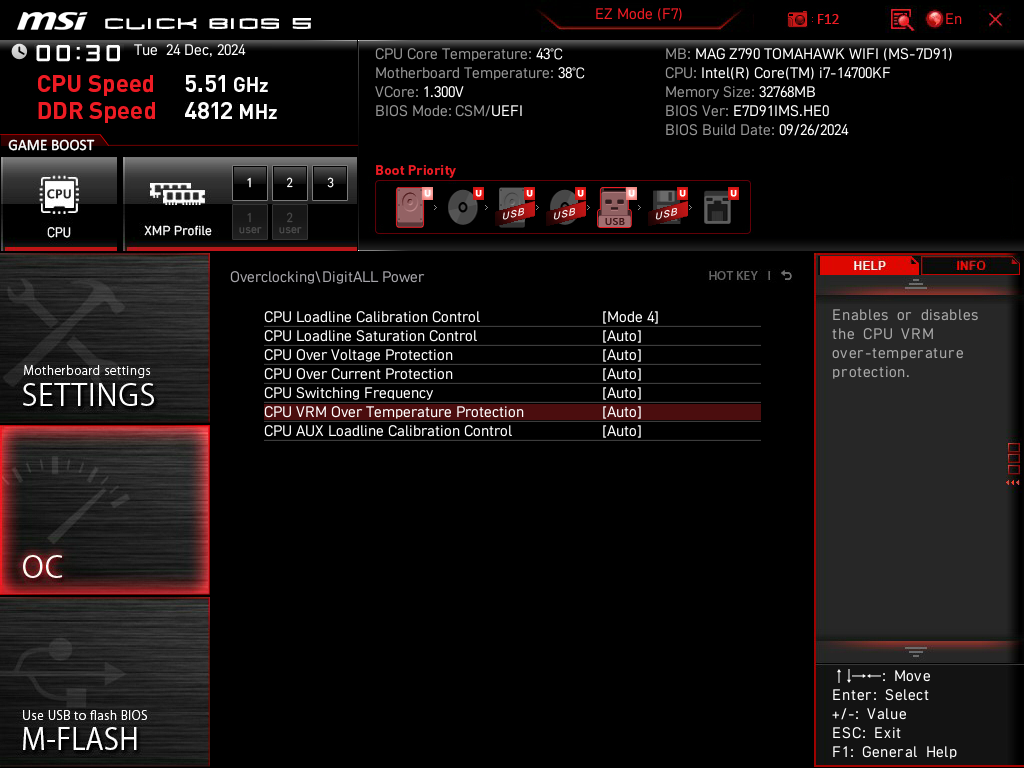This screenshot has height=768, width=1024.
Task: Open the M-FLASH BIOS flashing section
Action: click(x=104, y=682)
